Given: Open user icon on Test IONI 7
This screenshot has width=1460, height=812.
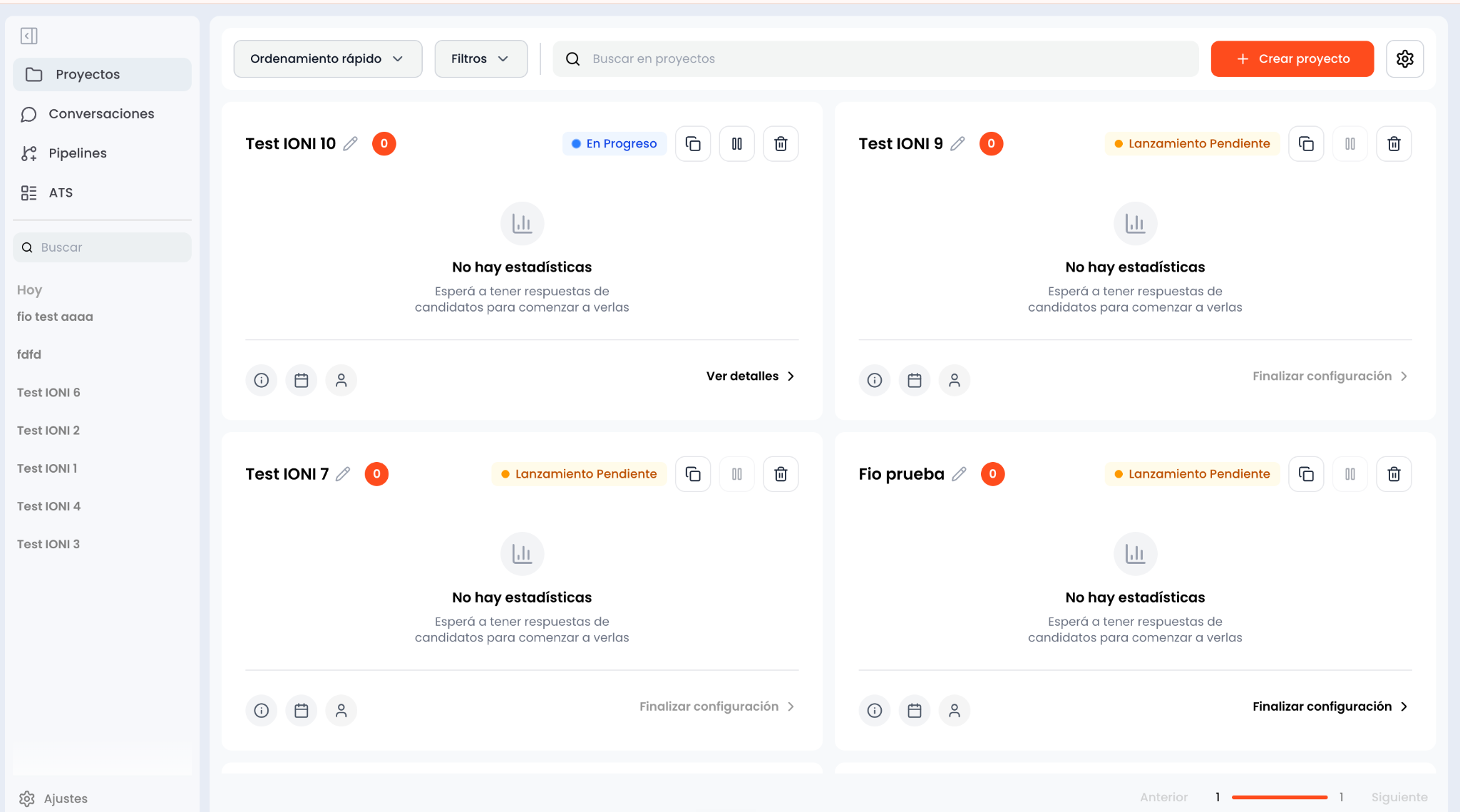Looking at the screenshot, I should coord(341,710).
